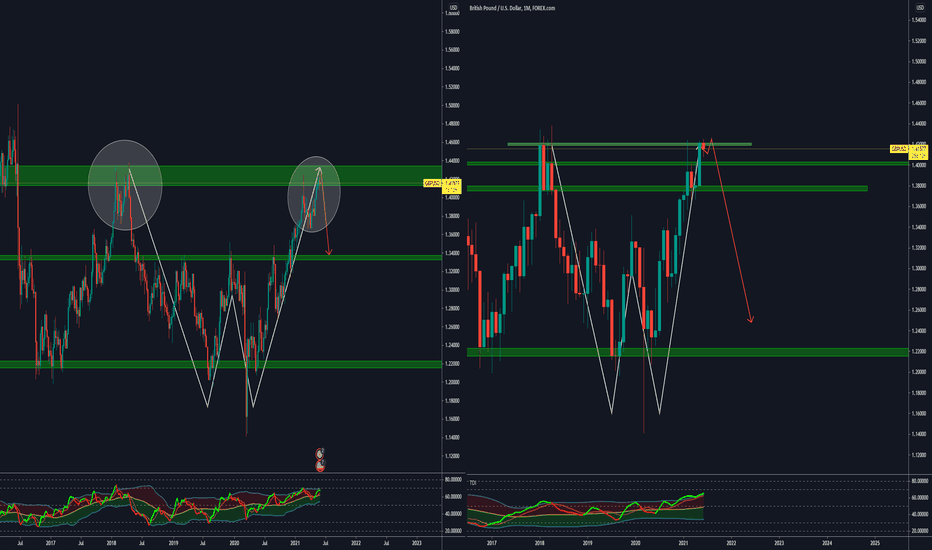
Task: Click the 2017 date label on right chart
Action: [492, 543]
